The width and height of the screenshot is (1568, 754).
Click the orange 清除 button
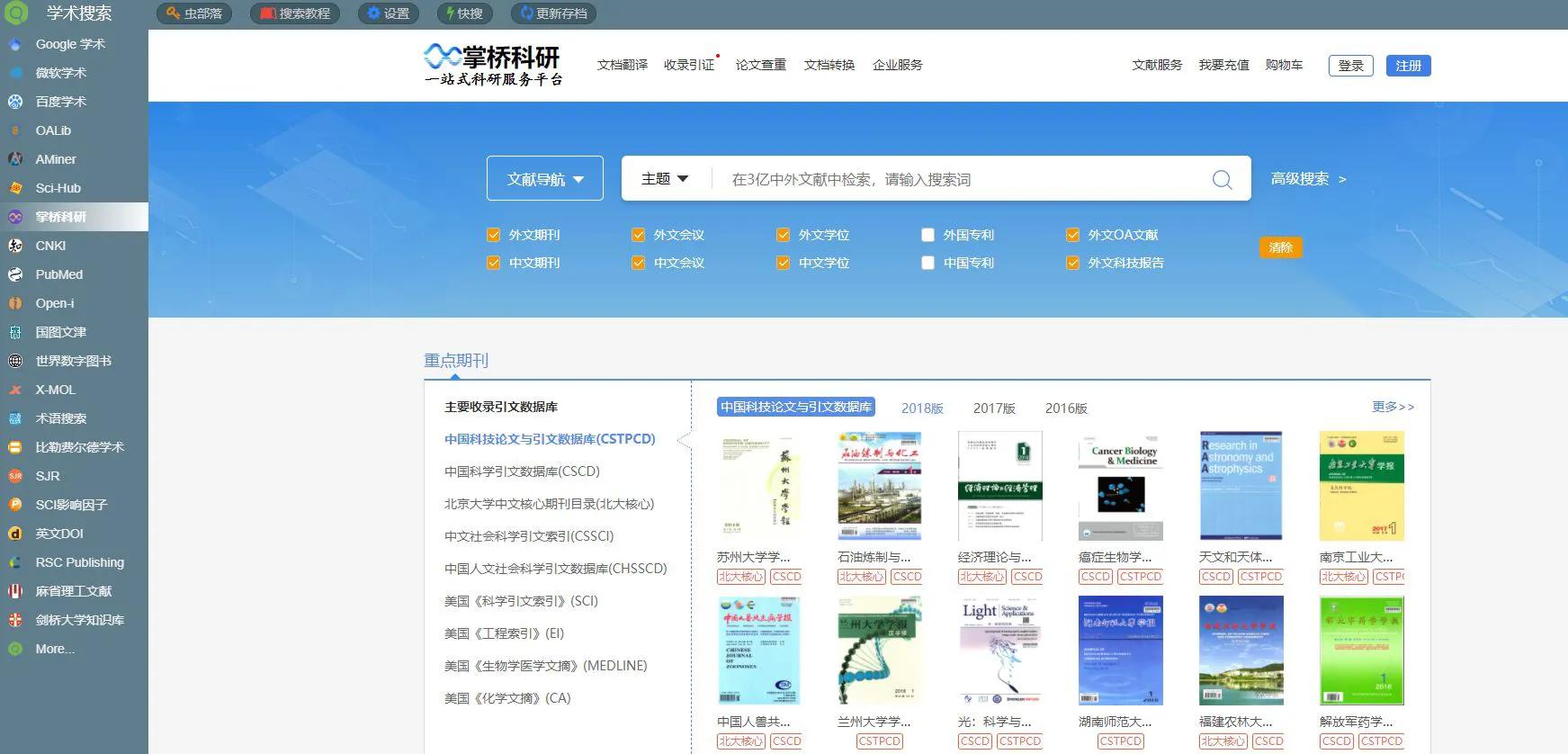pyautogui.click(x=1281, y=247)
